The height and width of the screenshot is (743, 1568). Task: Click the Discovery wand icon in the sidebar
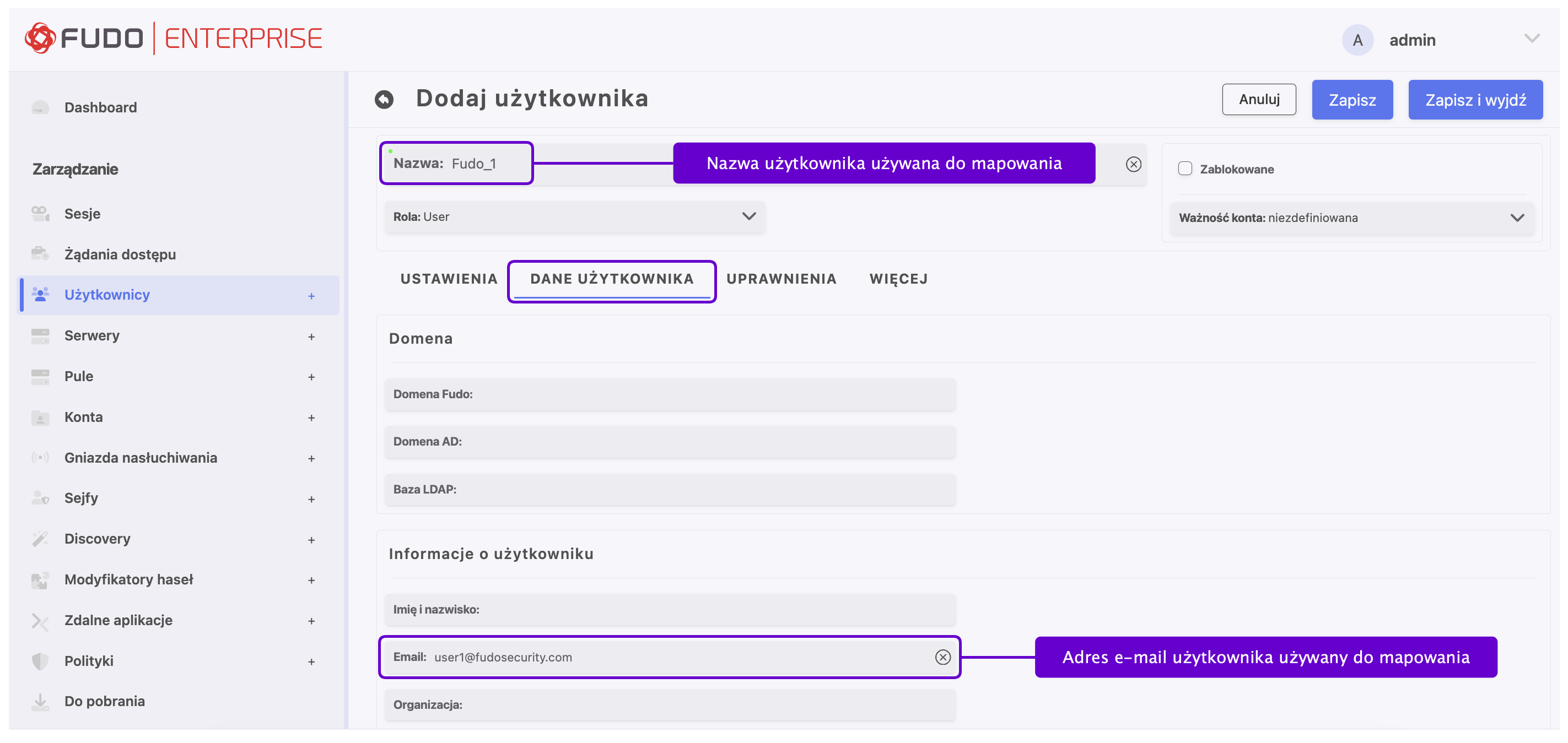(x=40, y=539)
